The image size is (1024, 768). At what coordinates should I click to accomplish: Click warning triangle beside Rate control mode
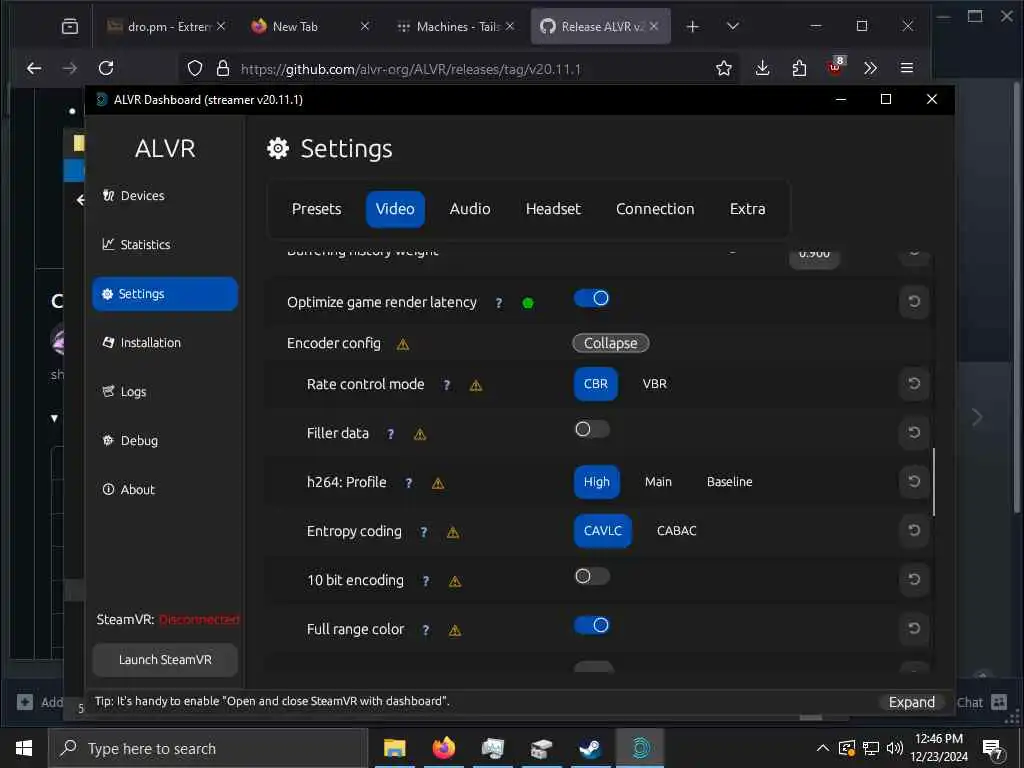click(x=476, y=385)
